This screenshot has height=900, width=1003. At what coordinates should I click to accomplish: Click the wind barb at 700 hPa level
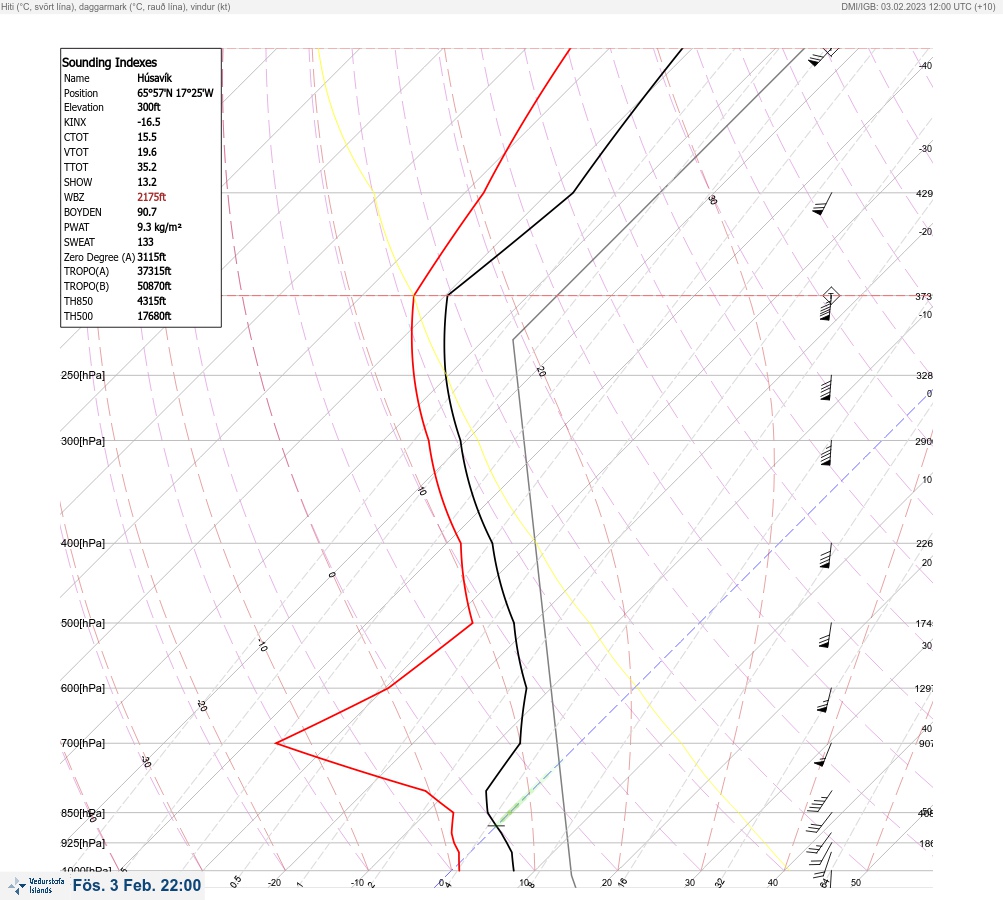[823, 755]
